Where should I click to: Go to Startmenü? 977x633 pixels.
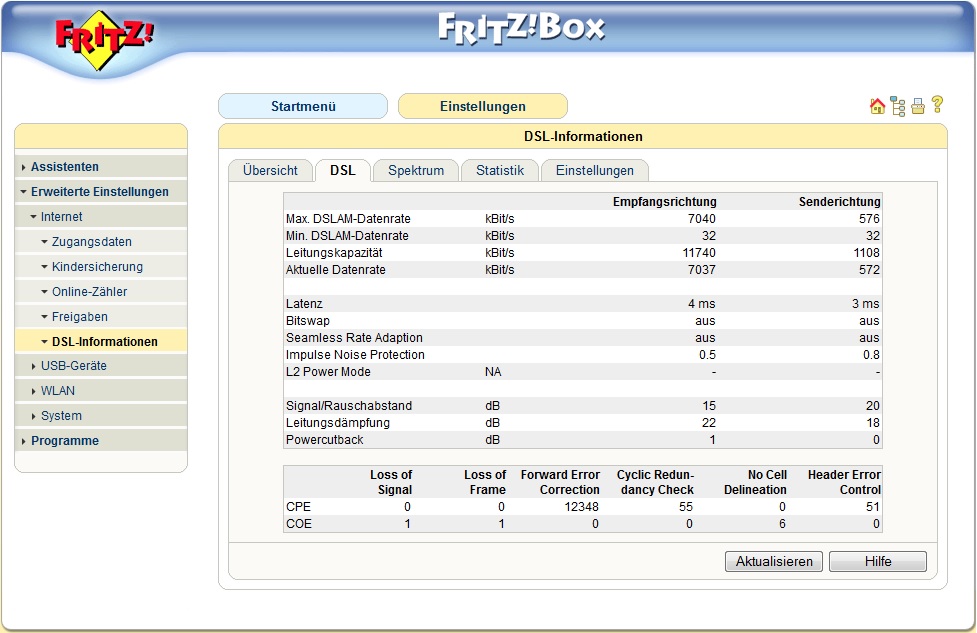[x=303, y=106]
